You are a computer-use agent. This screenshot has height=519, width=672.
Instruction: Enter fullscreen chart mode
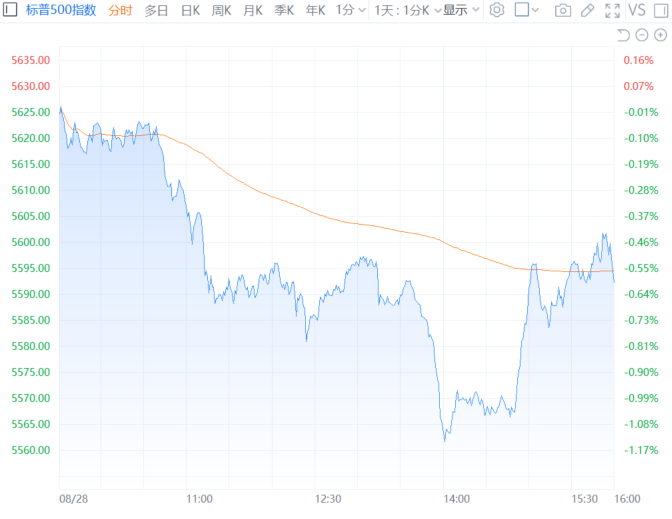613,10
